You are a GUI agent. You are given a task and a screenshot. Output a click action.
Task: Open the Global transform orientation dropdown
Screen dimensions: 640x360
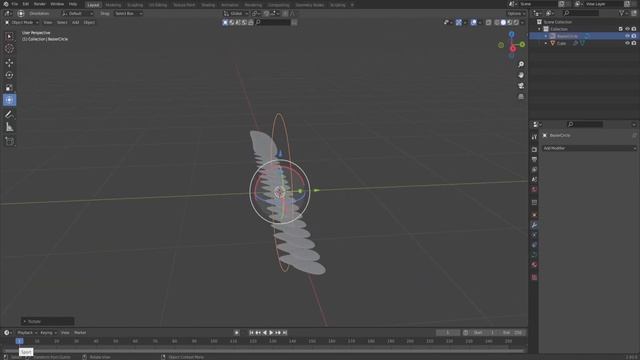click(x=236, y=13)
